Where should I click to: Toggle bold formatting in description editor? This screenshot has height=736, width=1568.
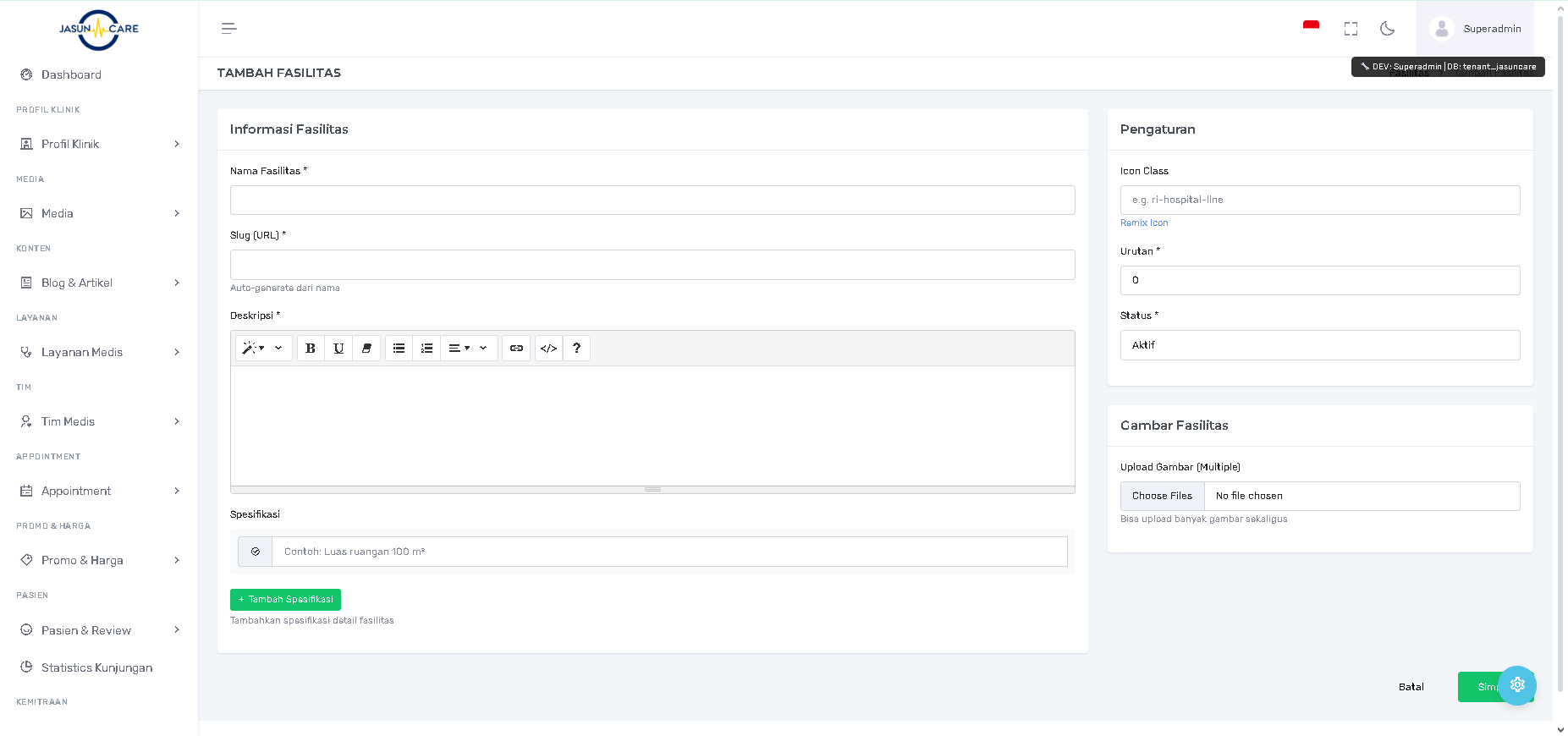[311, 349]
